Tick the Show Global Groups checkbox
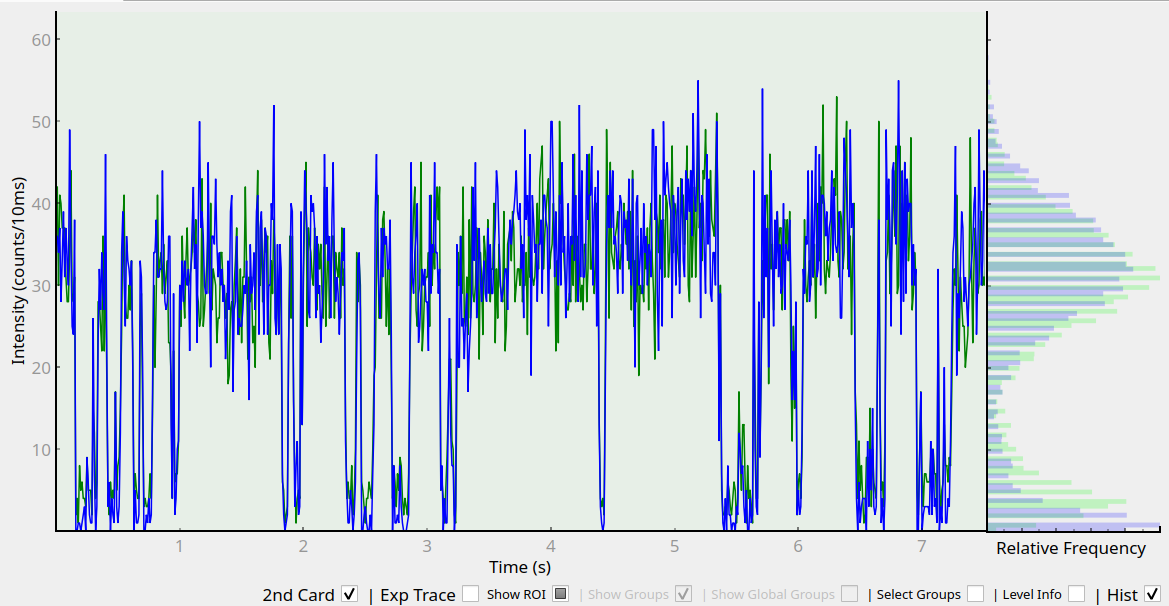This screenshot has height=606, width=1169. pyautogui.click(x=849, y=594)
